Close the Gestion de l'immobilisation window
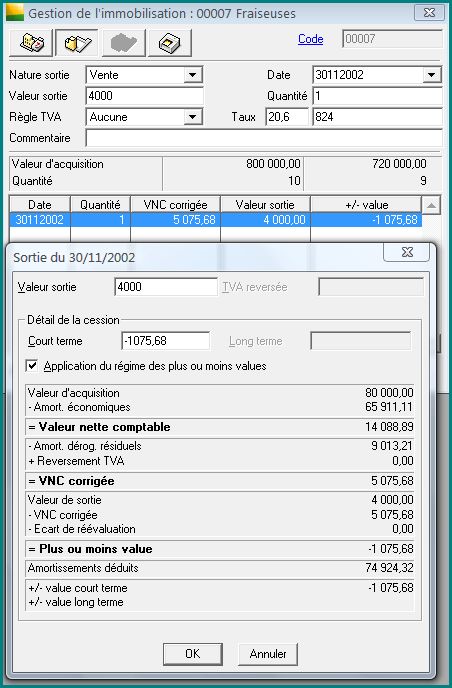452x688 pixels. tap(429, 13)
